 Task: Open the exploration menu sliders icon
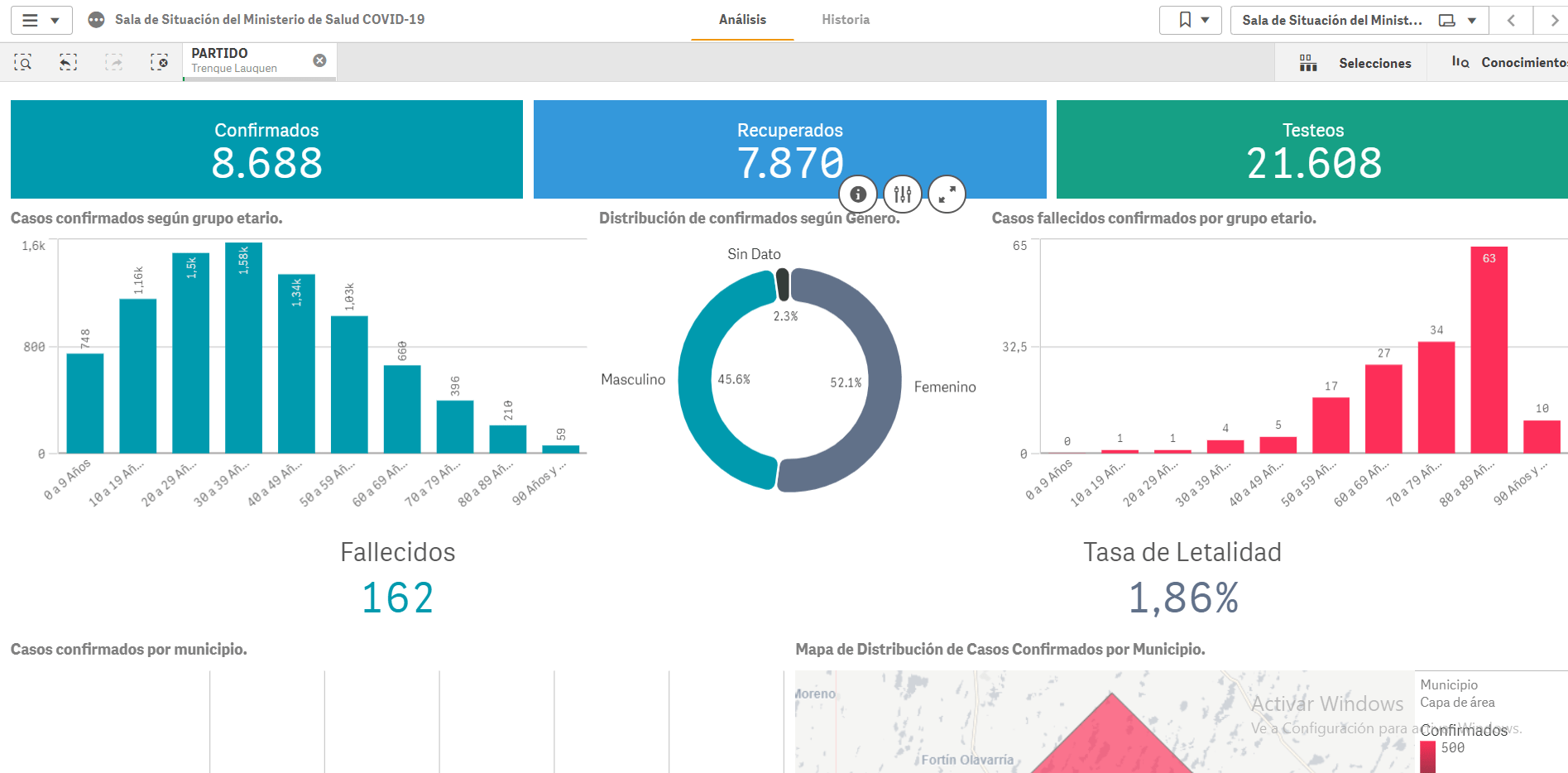coord(903,194)
